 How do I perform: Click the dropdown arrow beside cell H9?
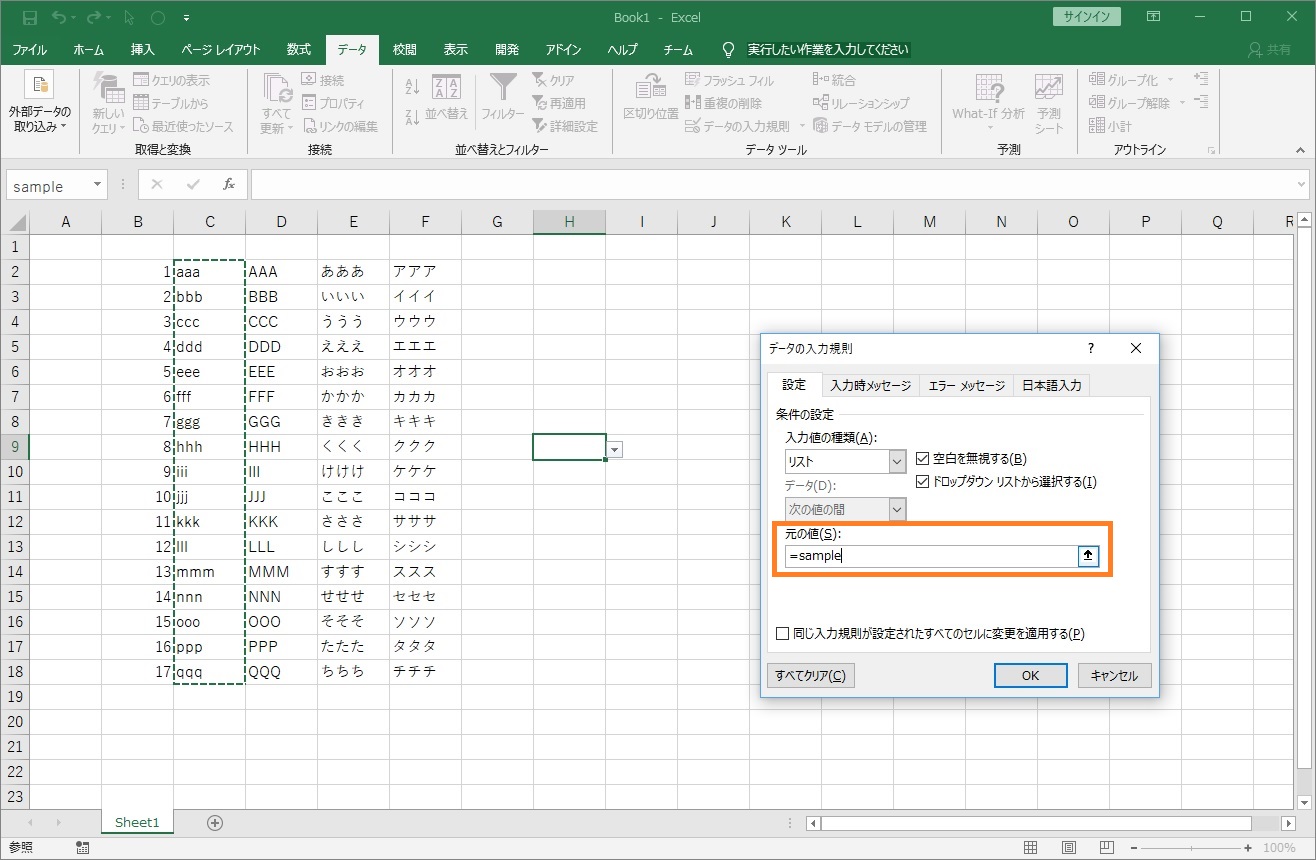pos(615,450)
